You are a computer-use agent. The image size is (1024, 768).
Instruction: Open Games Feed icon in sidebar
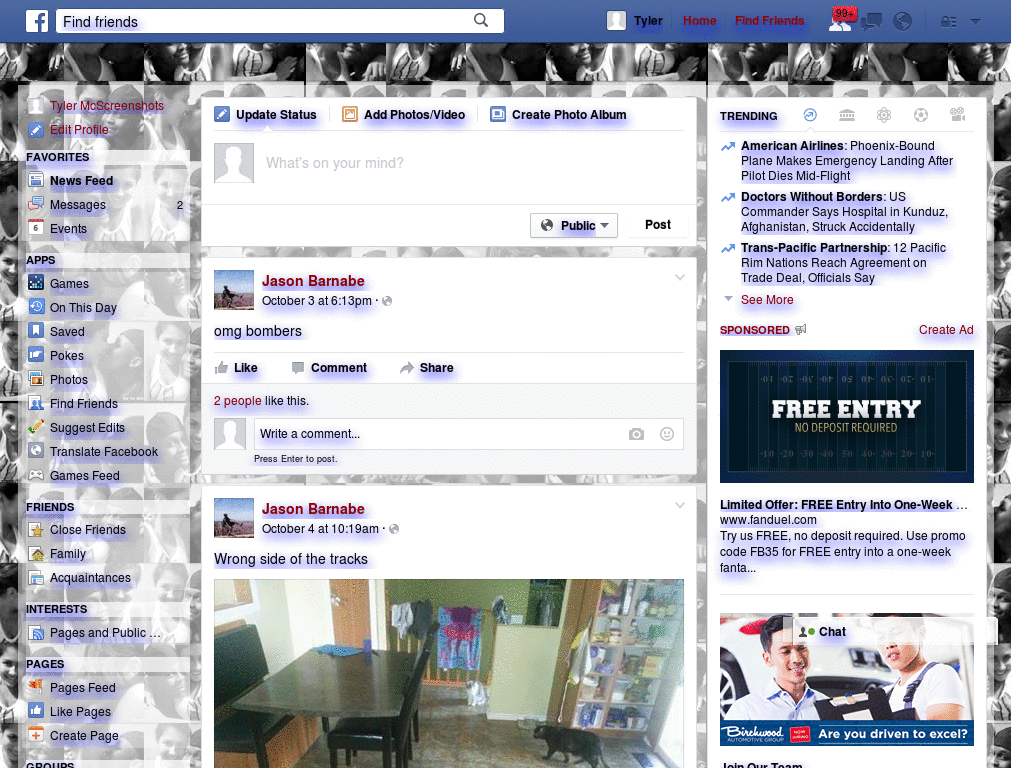(36, 475)
